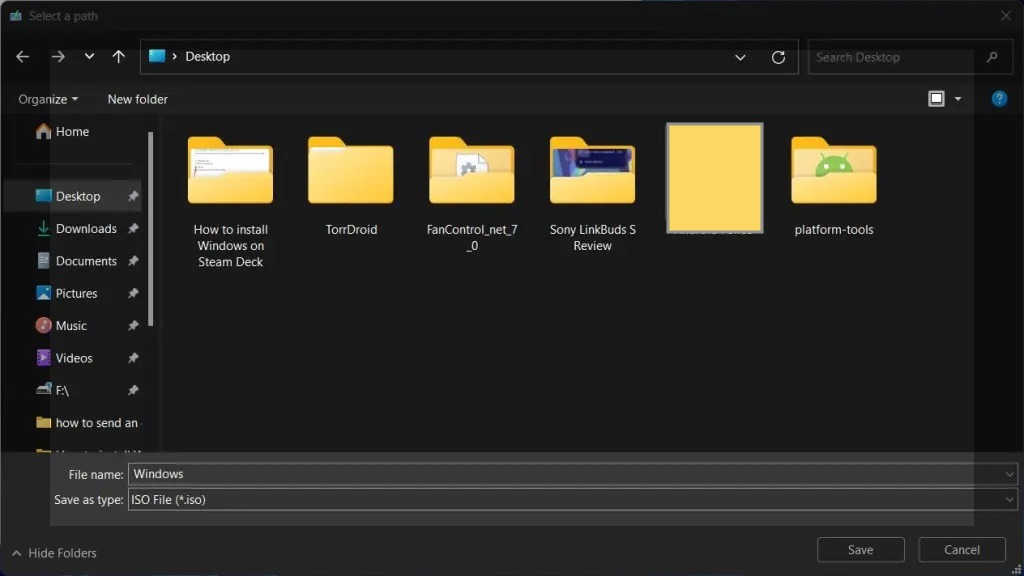Expand the recent locations dropdown arrow
Image resolution: width=1024 pixels, height=576 pixels.
[x=89, y=57]
